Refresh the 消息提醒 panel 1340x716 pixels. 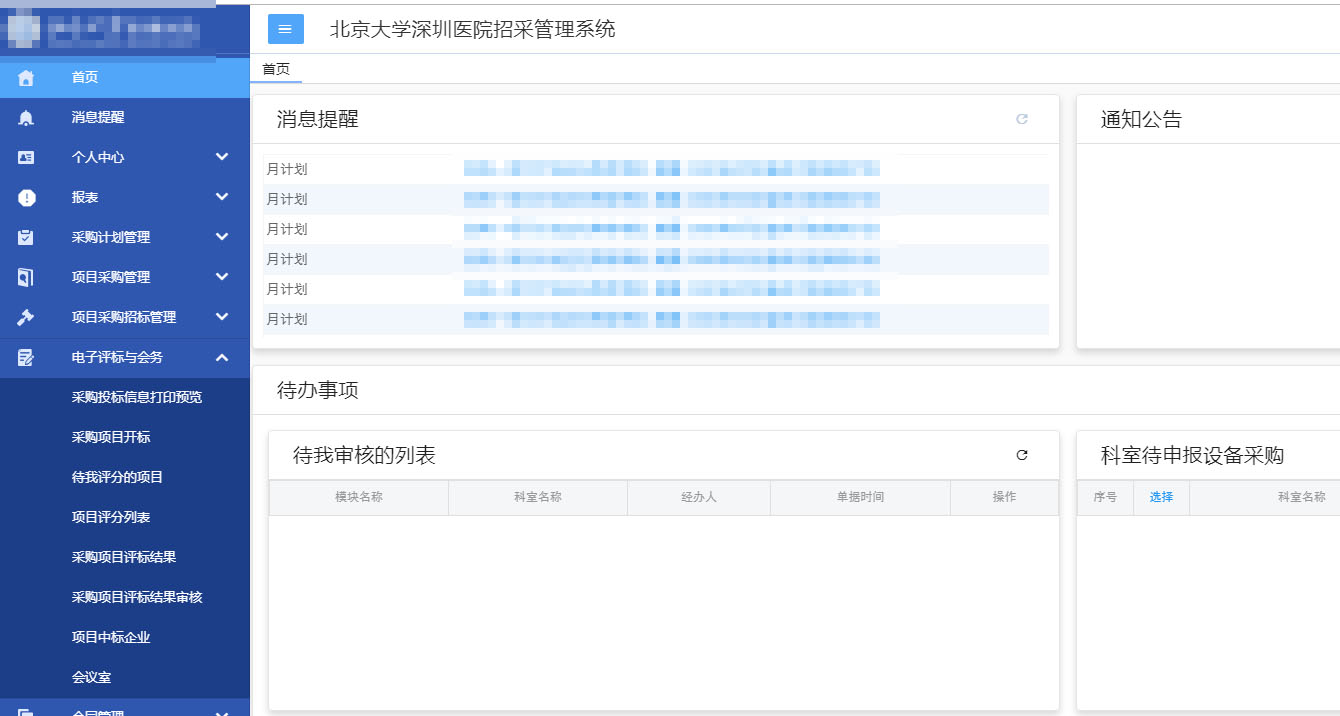click(1021, 119)
